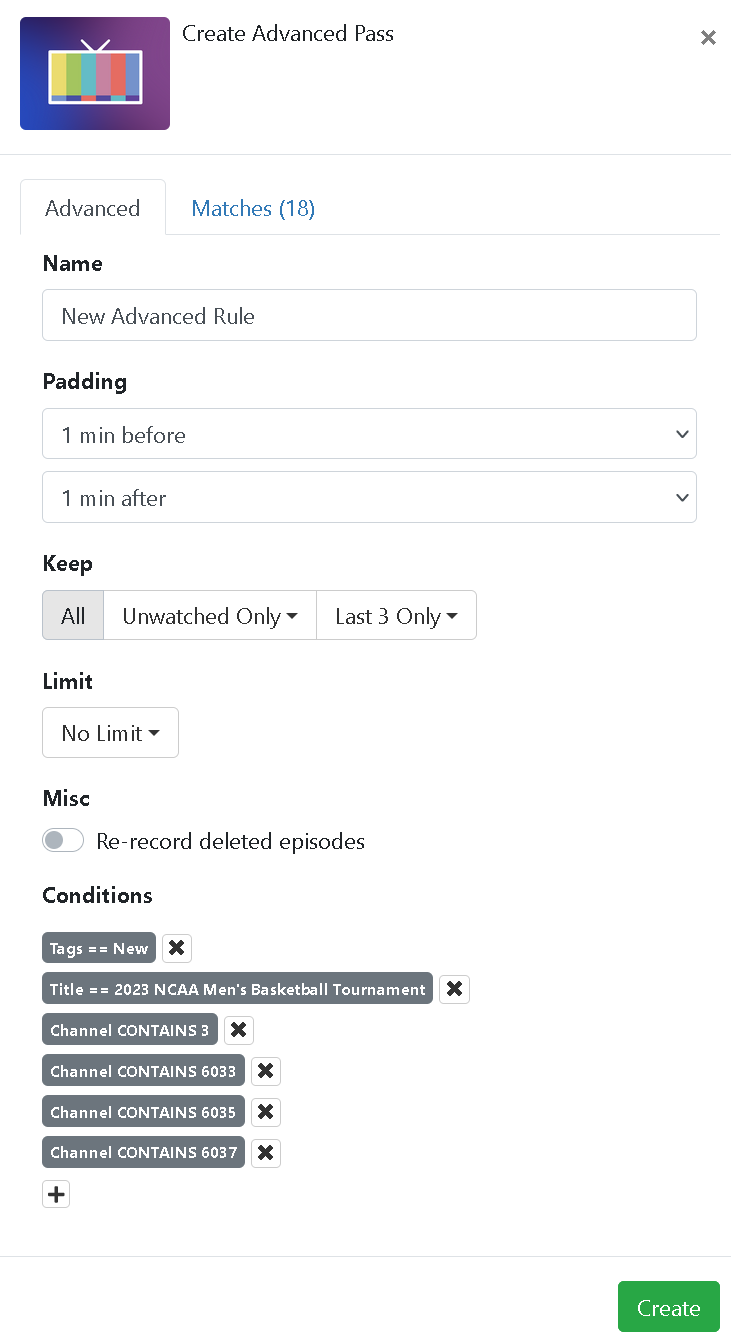Viewport: 731px width, 1342px height.
Task: Enable Re-record deleted episodes switch
Action: tap(63, 840)
